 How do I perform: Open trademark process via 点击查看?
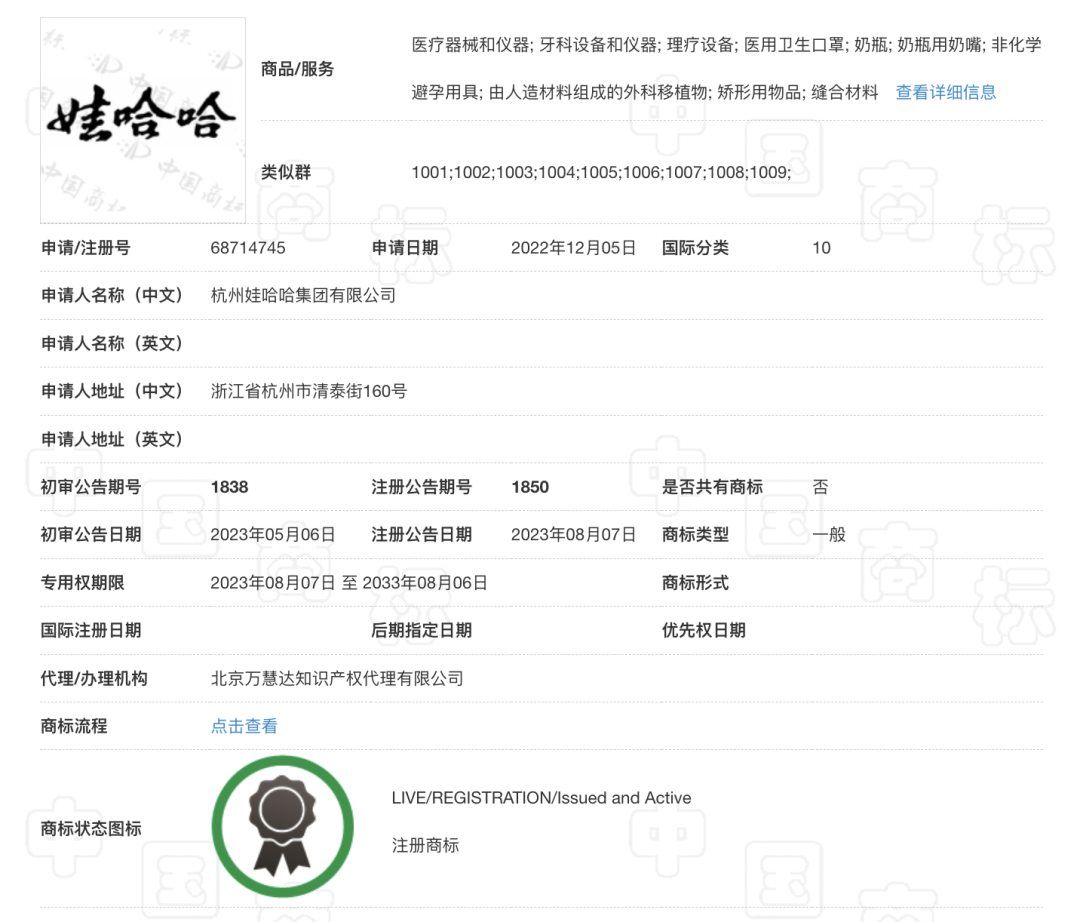[x=244, y=727]
